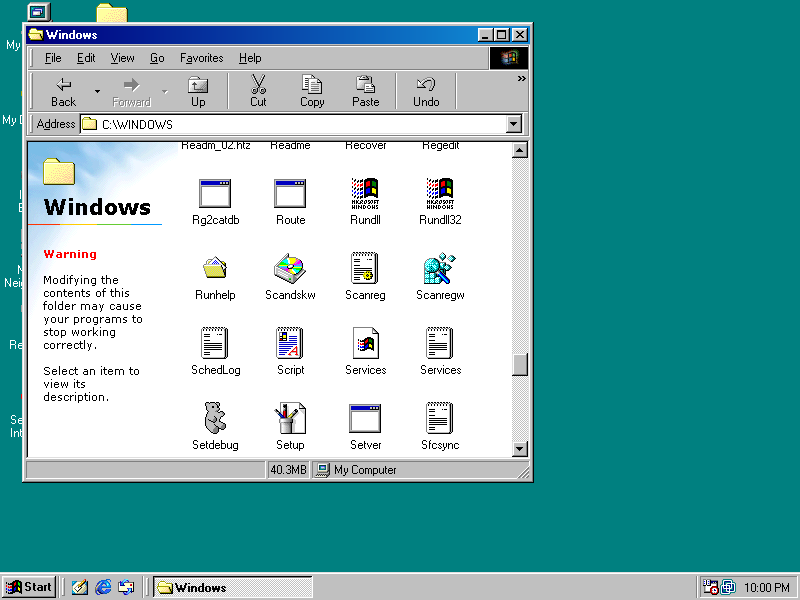Viewport: 800px width, 600px height.
Task: Select the Cut toolbar icon
Action: tap(257, 91)
